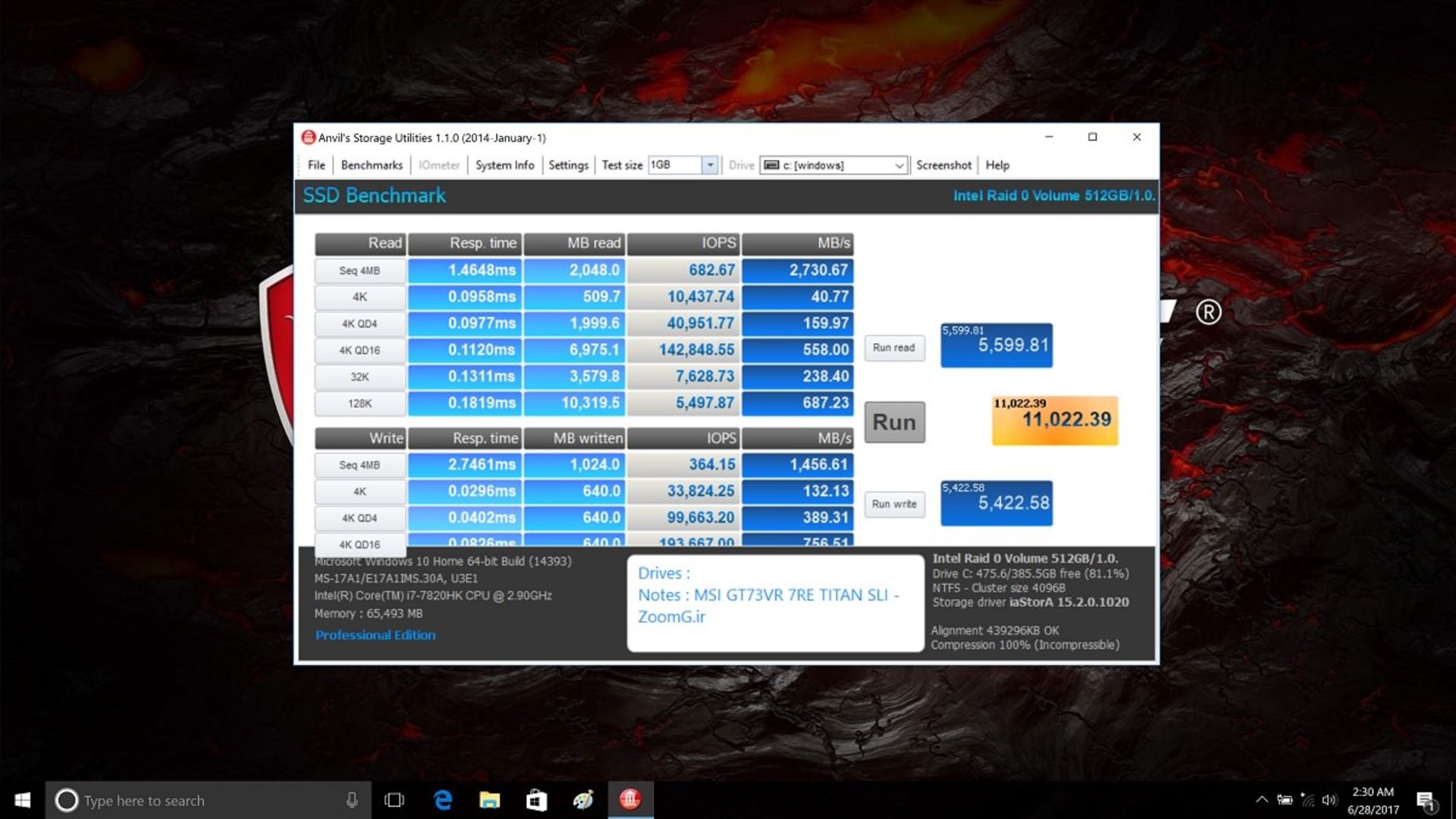Launch Microsoft Edge from taskbar
Image resolution: width=1456 pixels, height=819 pixels.
click(443, 800)
